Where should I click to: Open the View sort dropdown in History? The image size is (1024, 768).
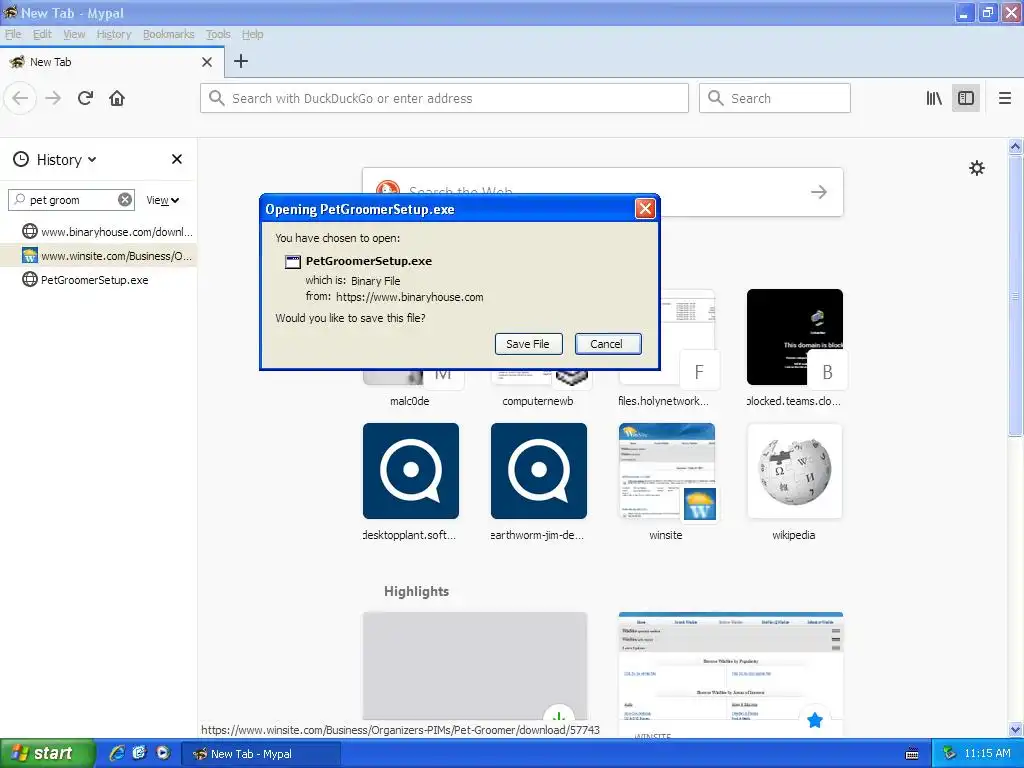coord(163,200)
